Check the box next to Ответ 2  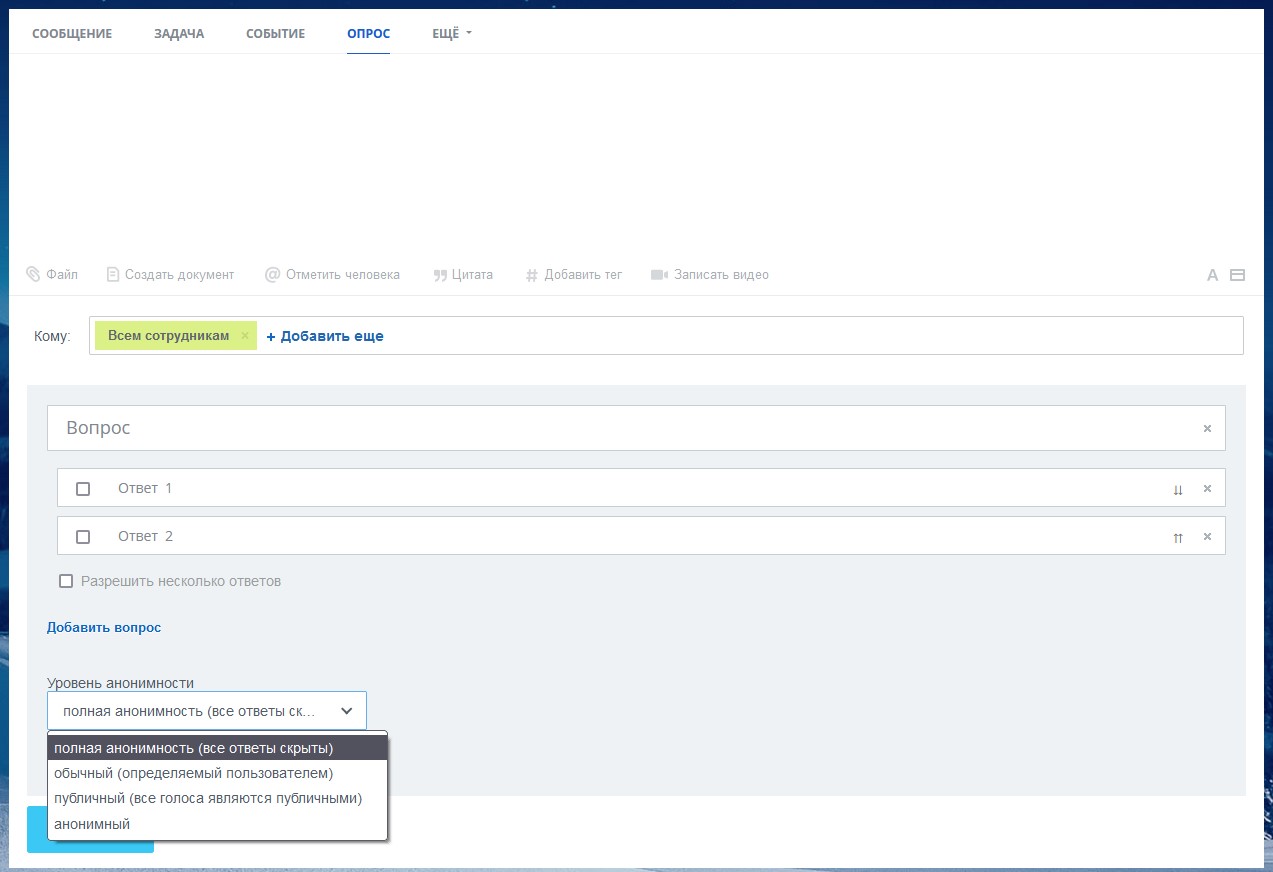point(83,537)
